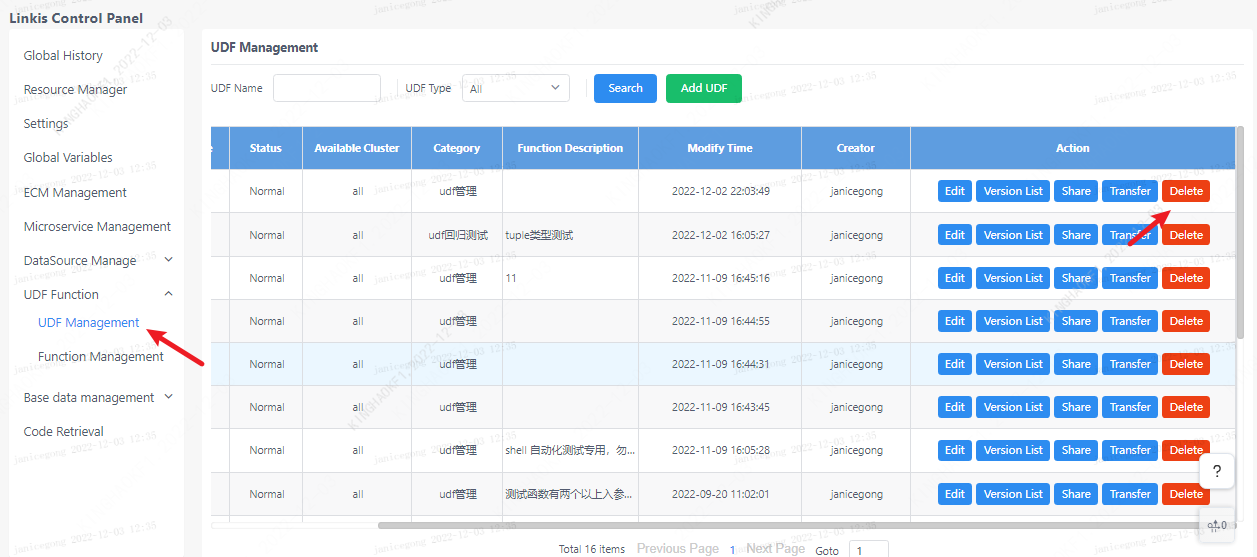
Task: Open the UDF Type dropdown
Action: pyautogui.click(x=518, y=88)
